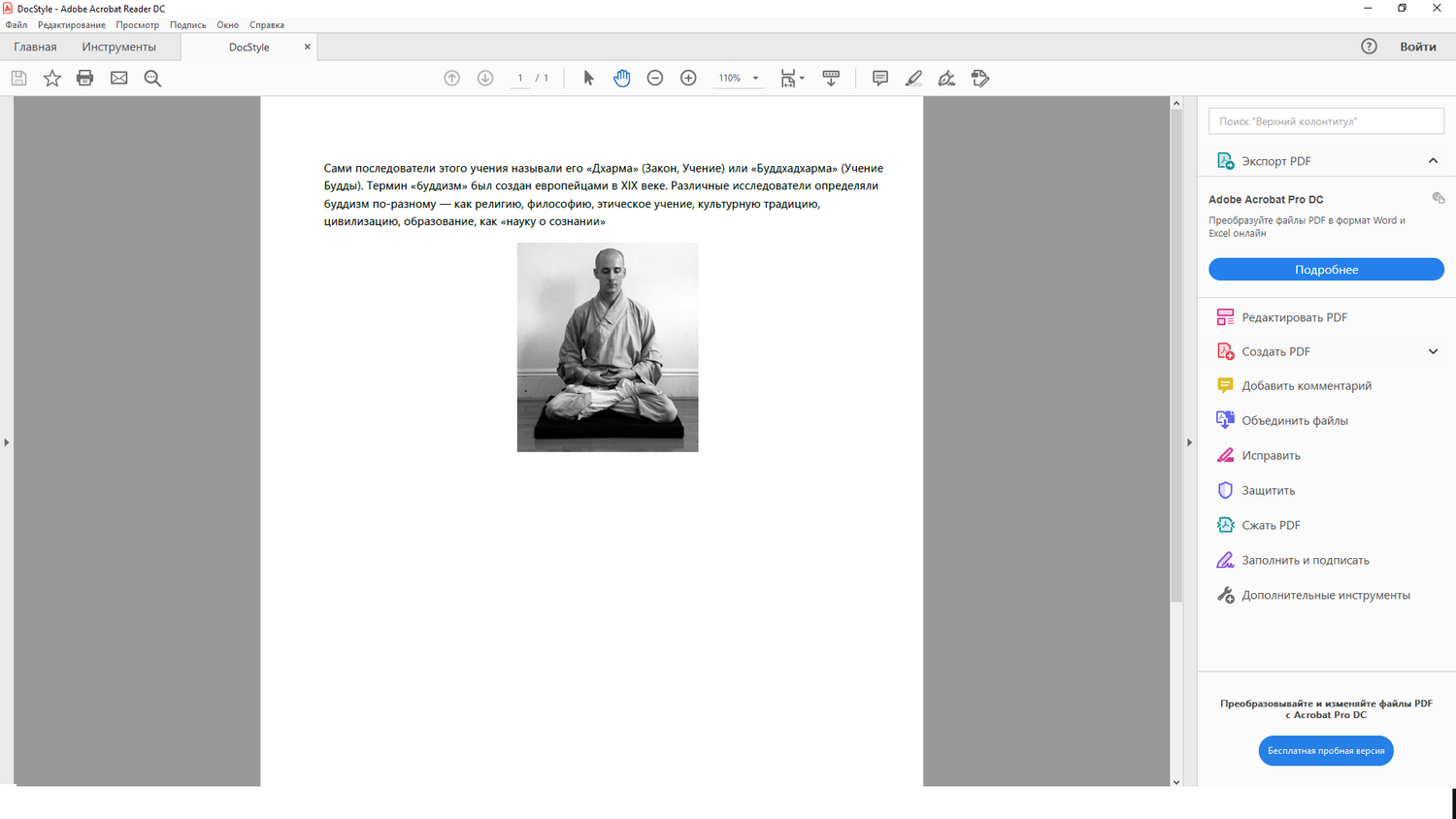Zoom in with the plus circle
The image size is (1456, 819).
688,79
